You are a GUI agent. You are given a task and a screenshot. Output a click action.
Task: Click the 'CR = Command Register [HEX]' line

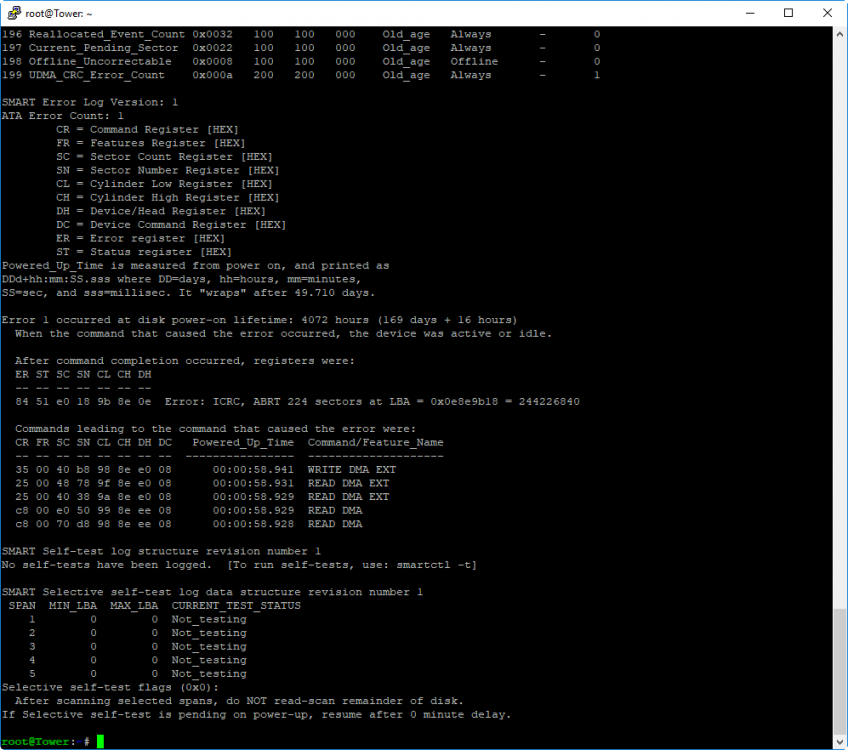coord(147,129)
